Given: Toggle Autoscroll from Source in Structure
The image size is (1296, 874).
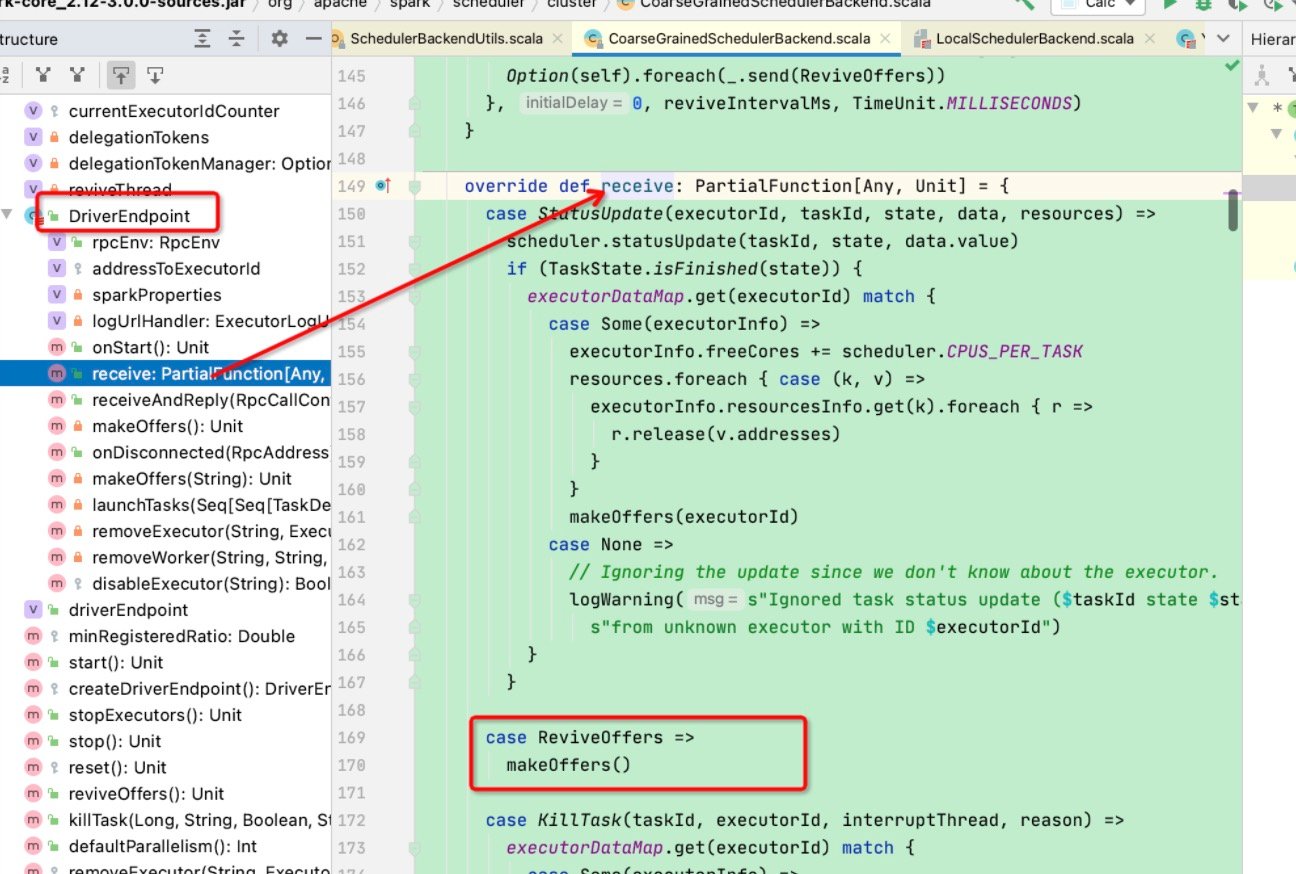Looking at the screenshot, I should click(154, 75).
